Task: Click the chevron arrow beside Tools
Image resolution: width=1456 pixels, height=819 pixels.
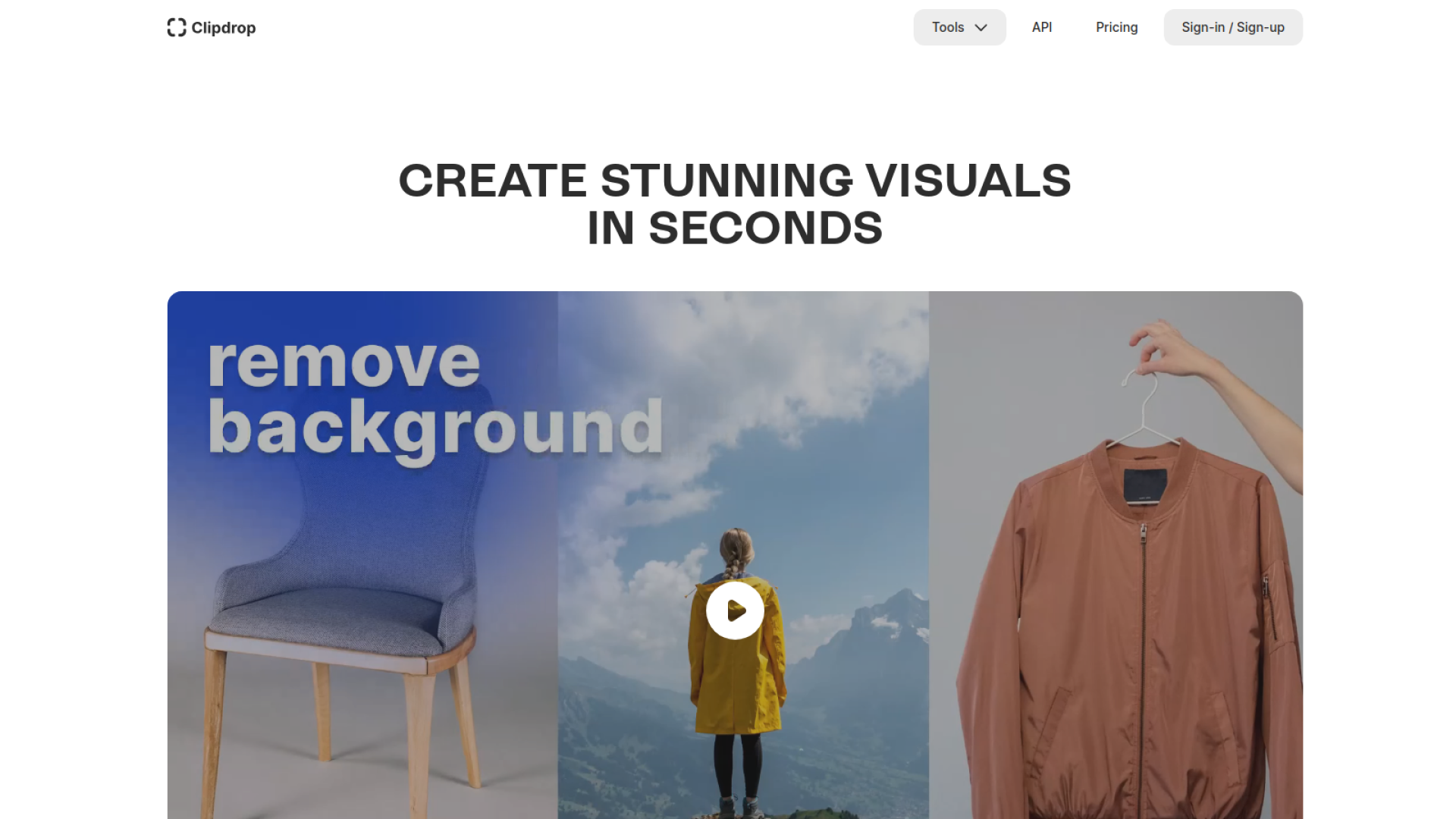Action: pyautogui.click(x=981, y=28)
